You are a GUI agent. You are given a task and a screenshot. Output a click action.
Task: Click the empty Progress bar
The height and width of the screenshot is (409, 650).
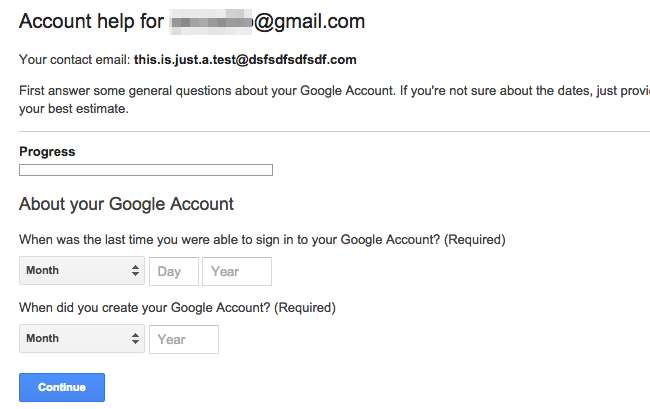point(146,170)
